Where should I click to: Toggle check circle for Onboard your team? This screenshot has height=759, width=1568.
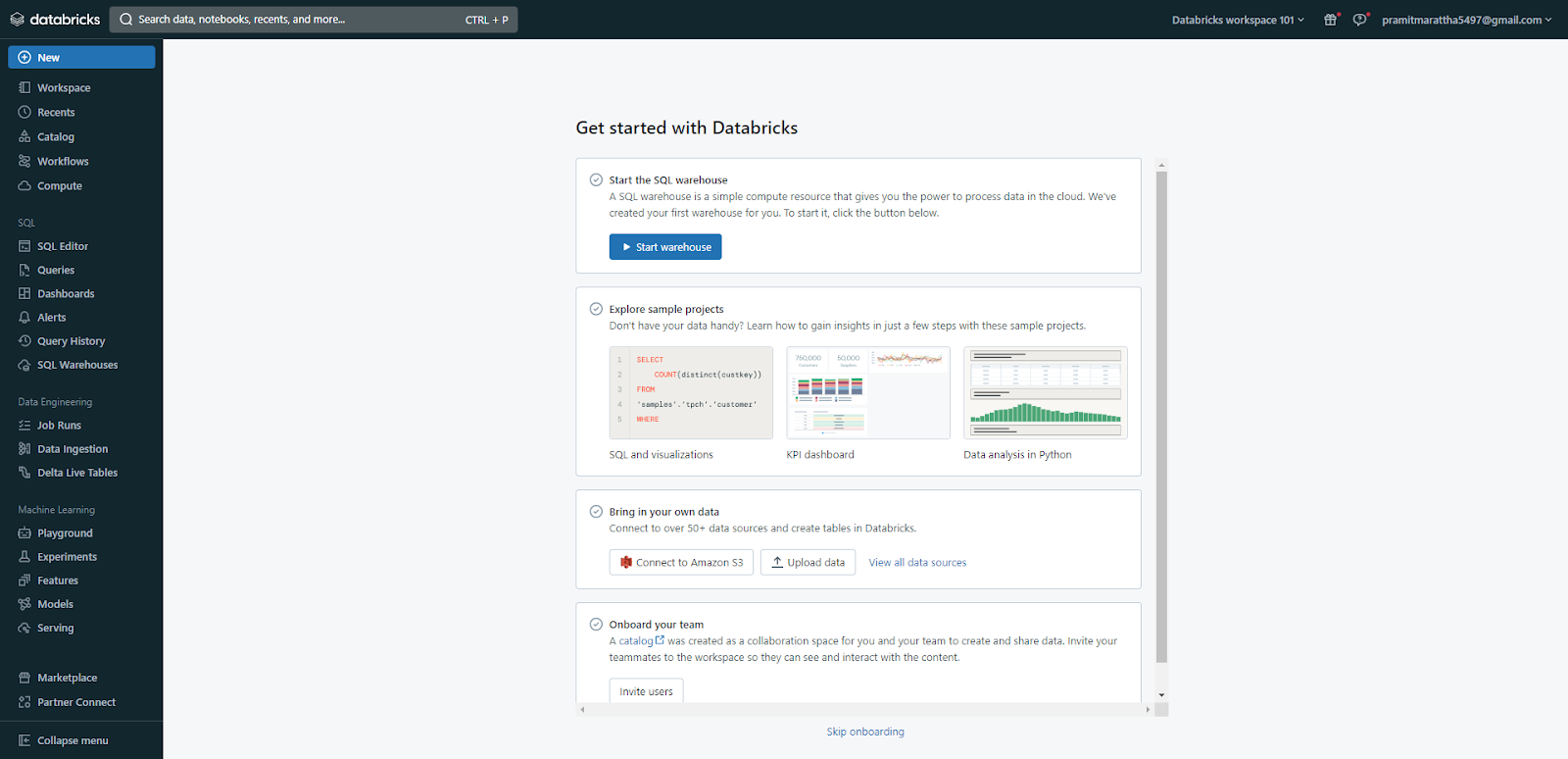[596, 624]
